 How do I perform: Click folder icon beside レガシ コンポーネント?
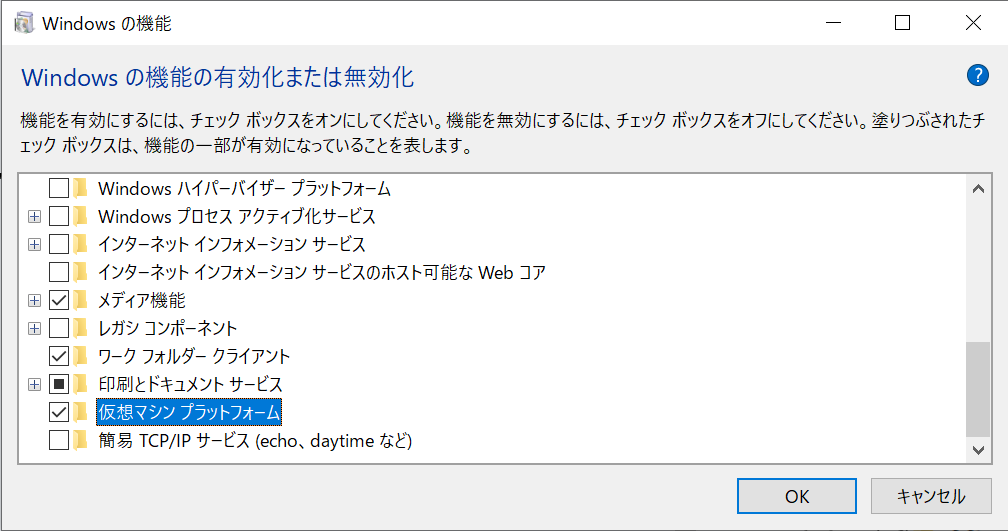80,328
